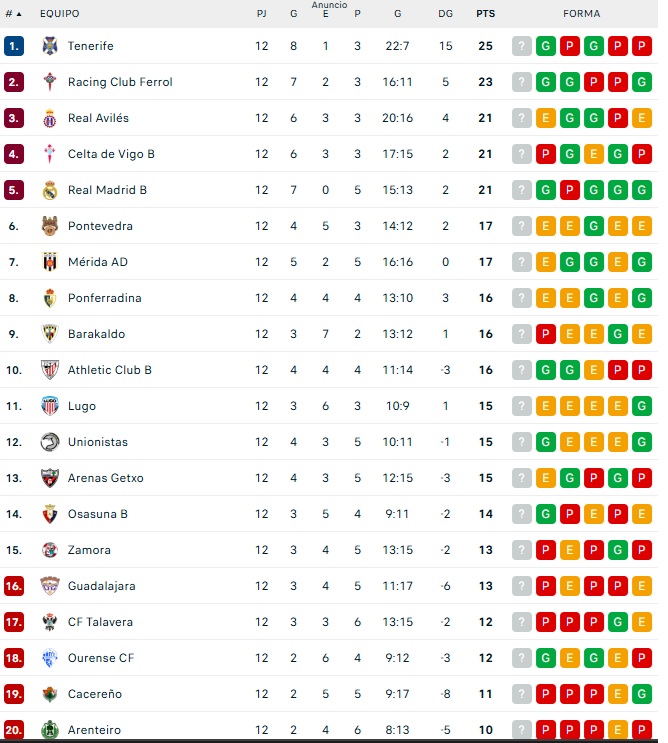
Task: Sort standings by PTS column header
Action: pos(486,14)
